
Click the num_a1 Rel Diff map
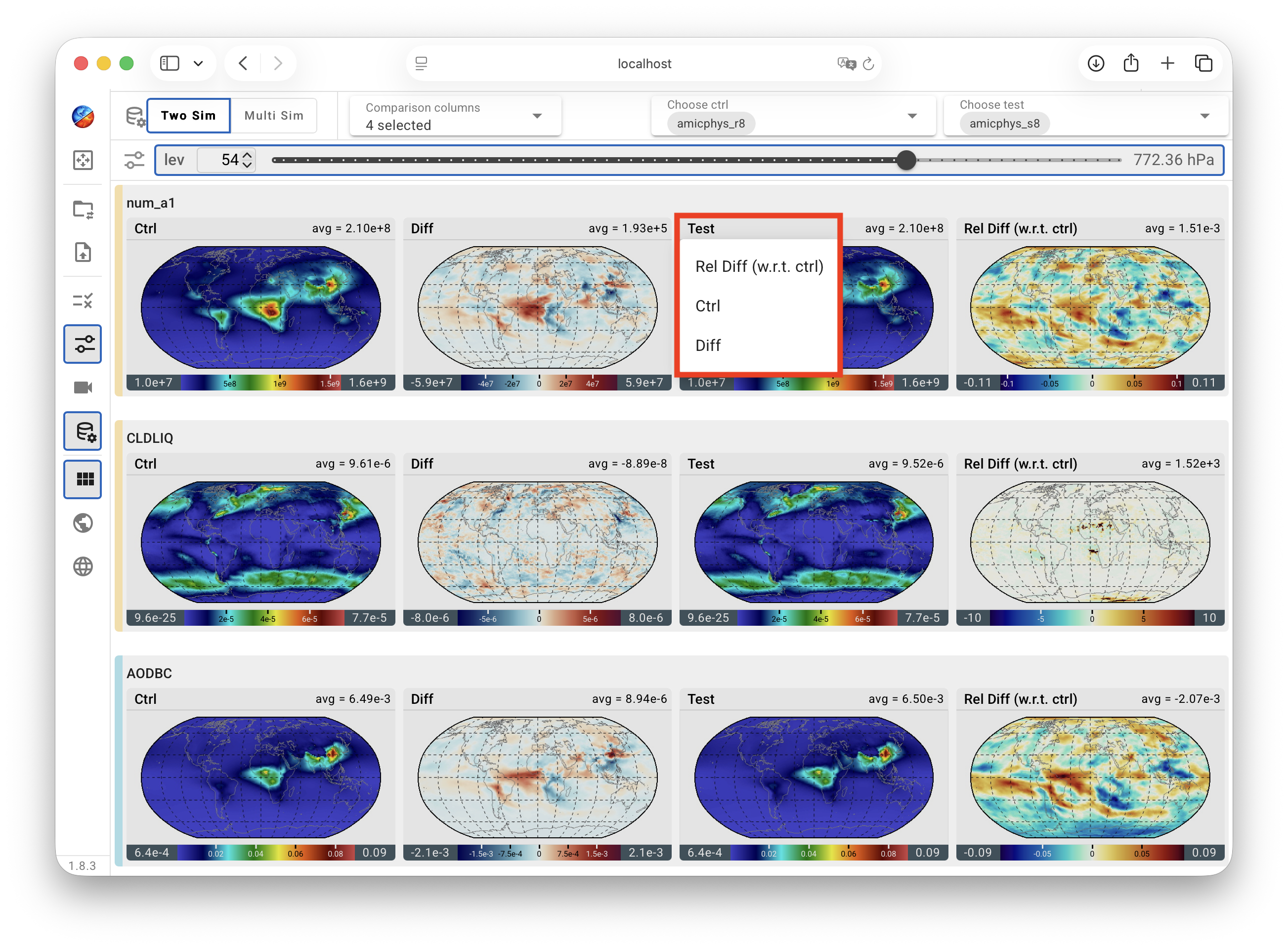pos(1090,307)
